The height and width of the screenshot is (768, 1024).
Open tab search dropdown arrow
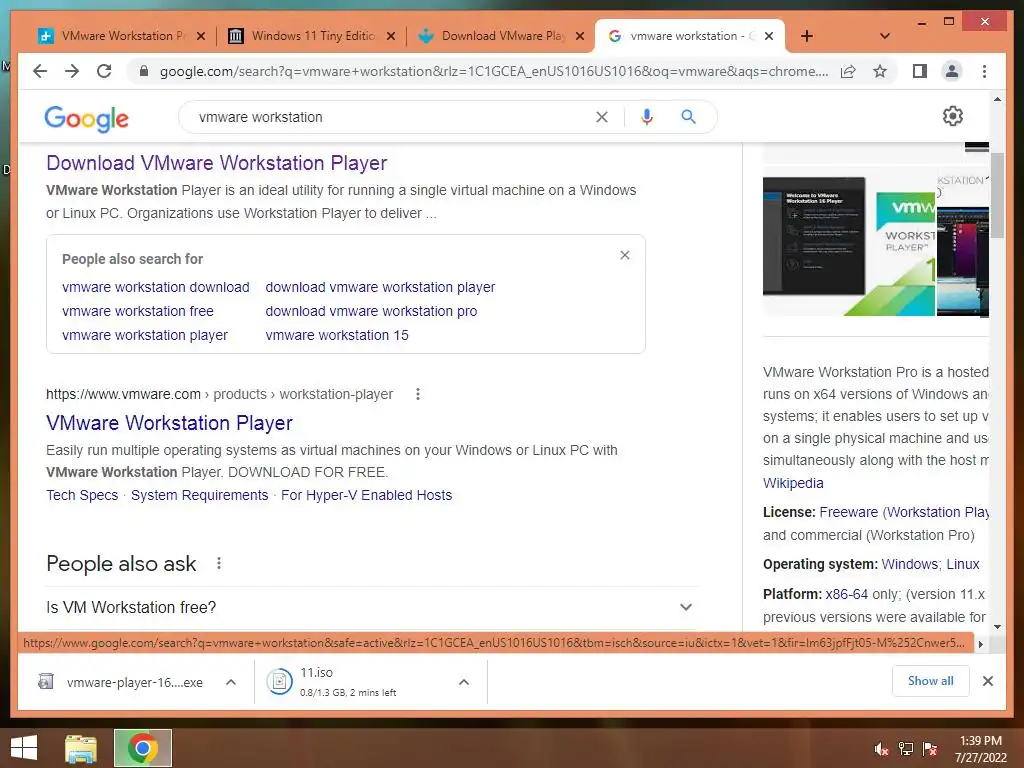pos(885,36)
